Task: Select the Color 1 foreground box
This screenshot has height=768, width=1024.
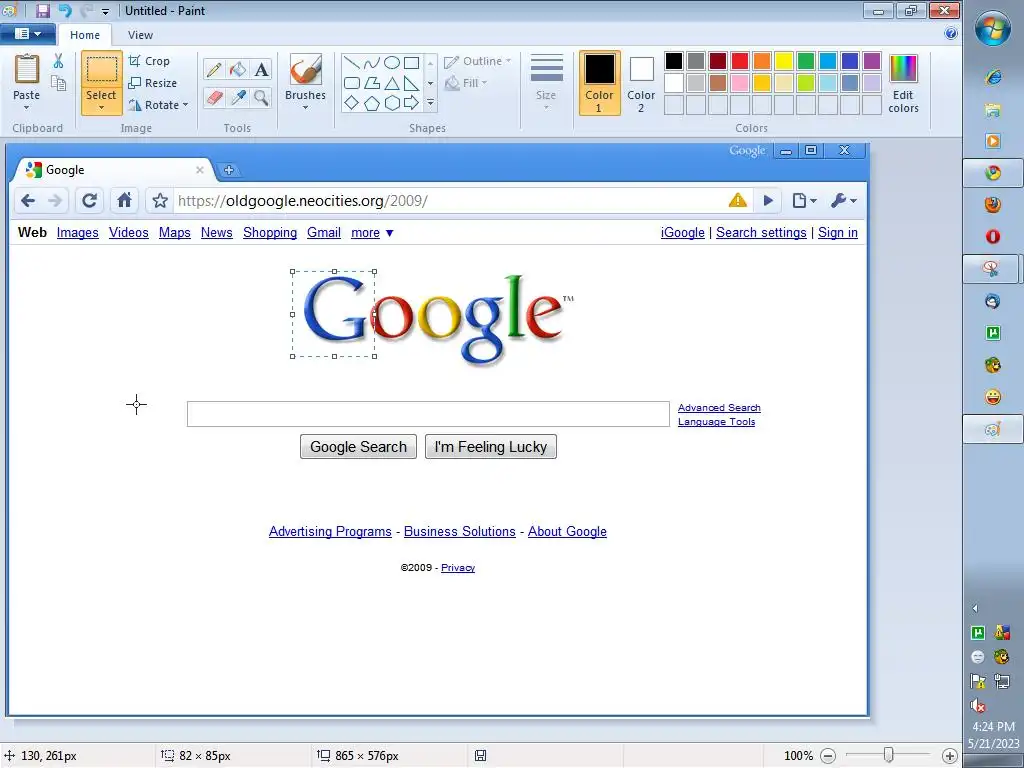Action: click(x=600, y=83)
